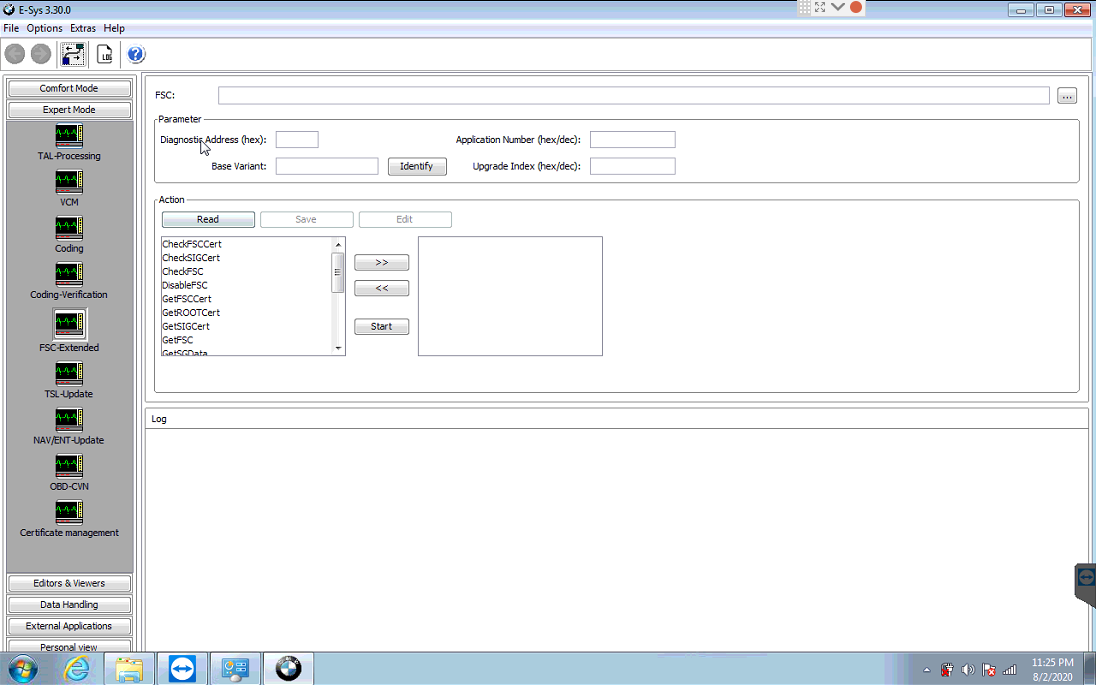Click the Diagnostic Address hex field
Viewport: 1096px width, 685px height.
[297, 139]
